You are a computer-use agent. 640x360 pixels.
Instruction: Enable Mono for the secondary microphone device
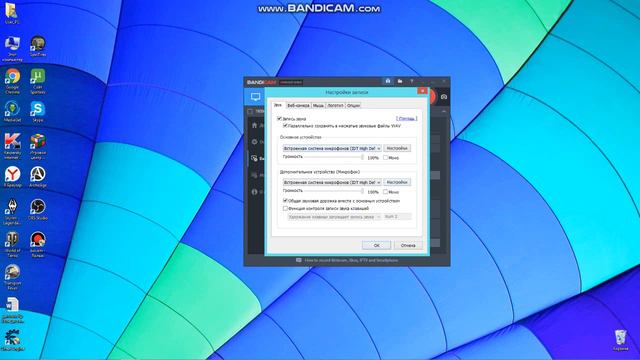click(x=385, y=191)
